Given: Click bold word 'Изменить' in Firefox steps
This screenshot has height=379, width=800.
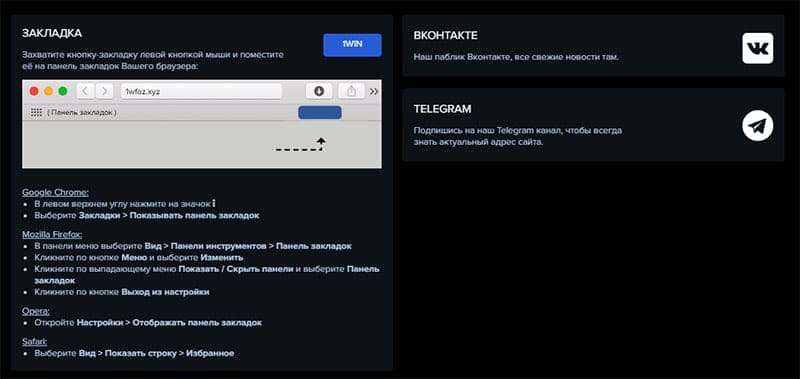Looking at the screenshot, I should click(x=221, y=257).
